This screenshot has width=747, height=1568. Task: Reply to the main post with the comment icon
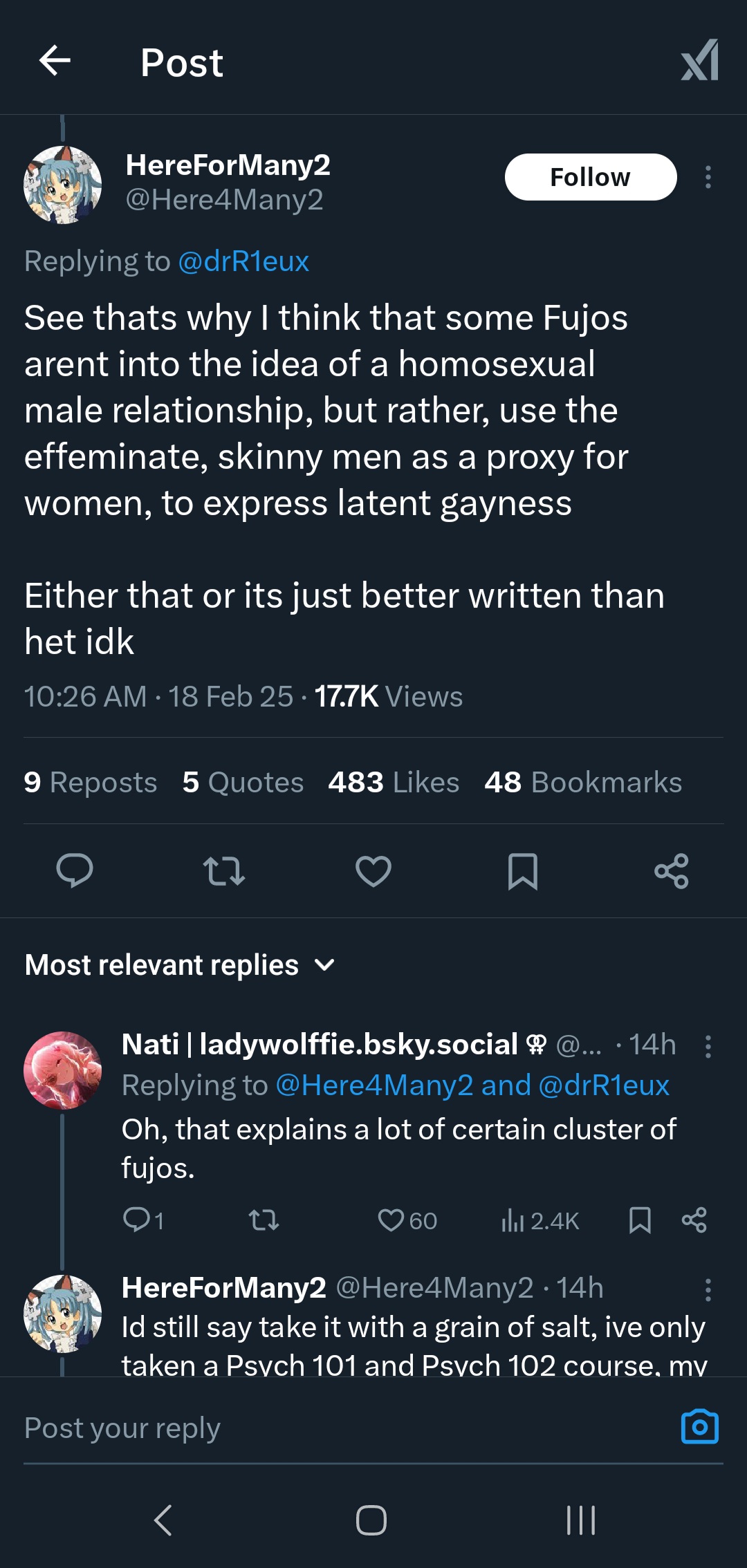pyautogui.click(x=75, y=870)
